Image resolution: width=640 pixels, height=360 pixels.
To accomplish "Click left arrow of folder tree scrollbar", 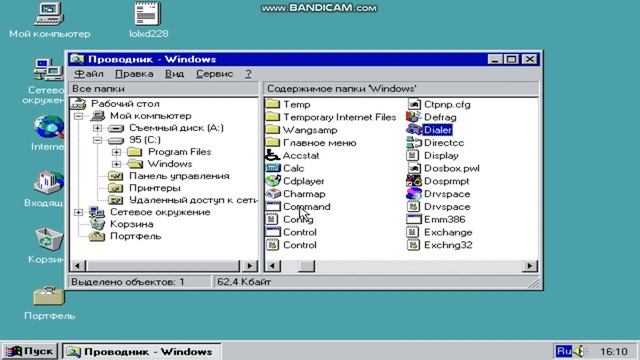I will tap(78, 266).
